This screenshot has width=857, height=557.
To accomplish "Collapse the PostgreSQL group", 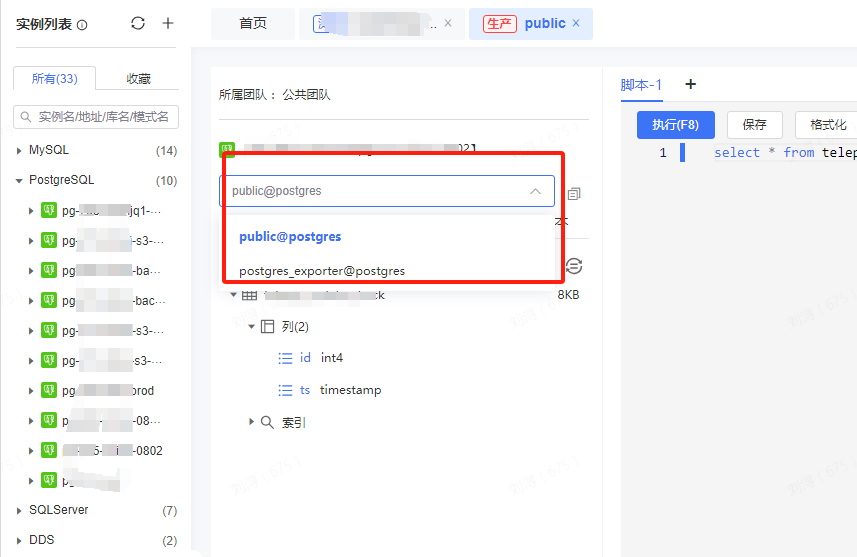I will (19, 180).
